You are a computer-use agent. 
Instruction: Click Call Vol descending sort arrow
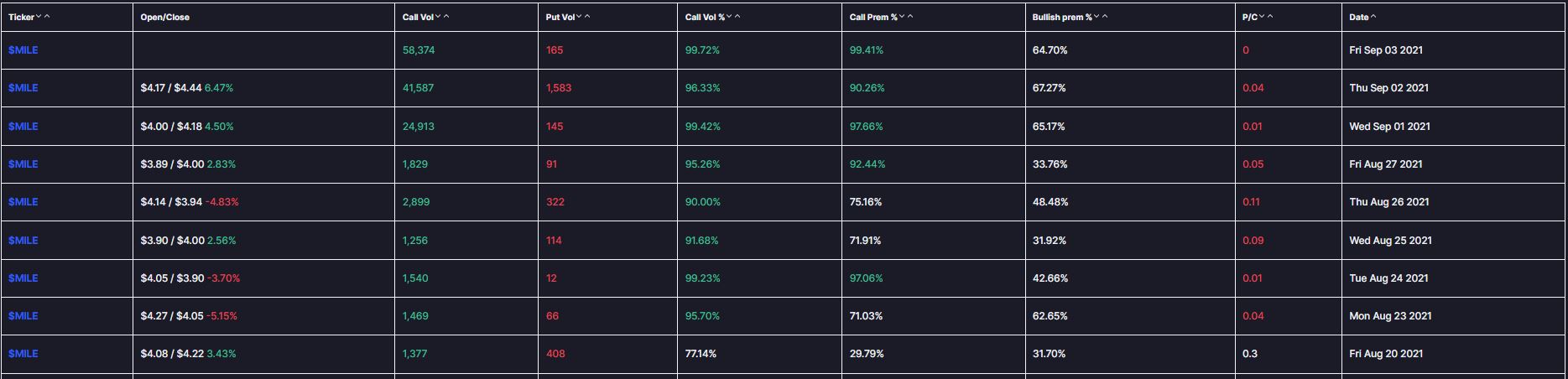point(438,17)
